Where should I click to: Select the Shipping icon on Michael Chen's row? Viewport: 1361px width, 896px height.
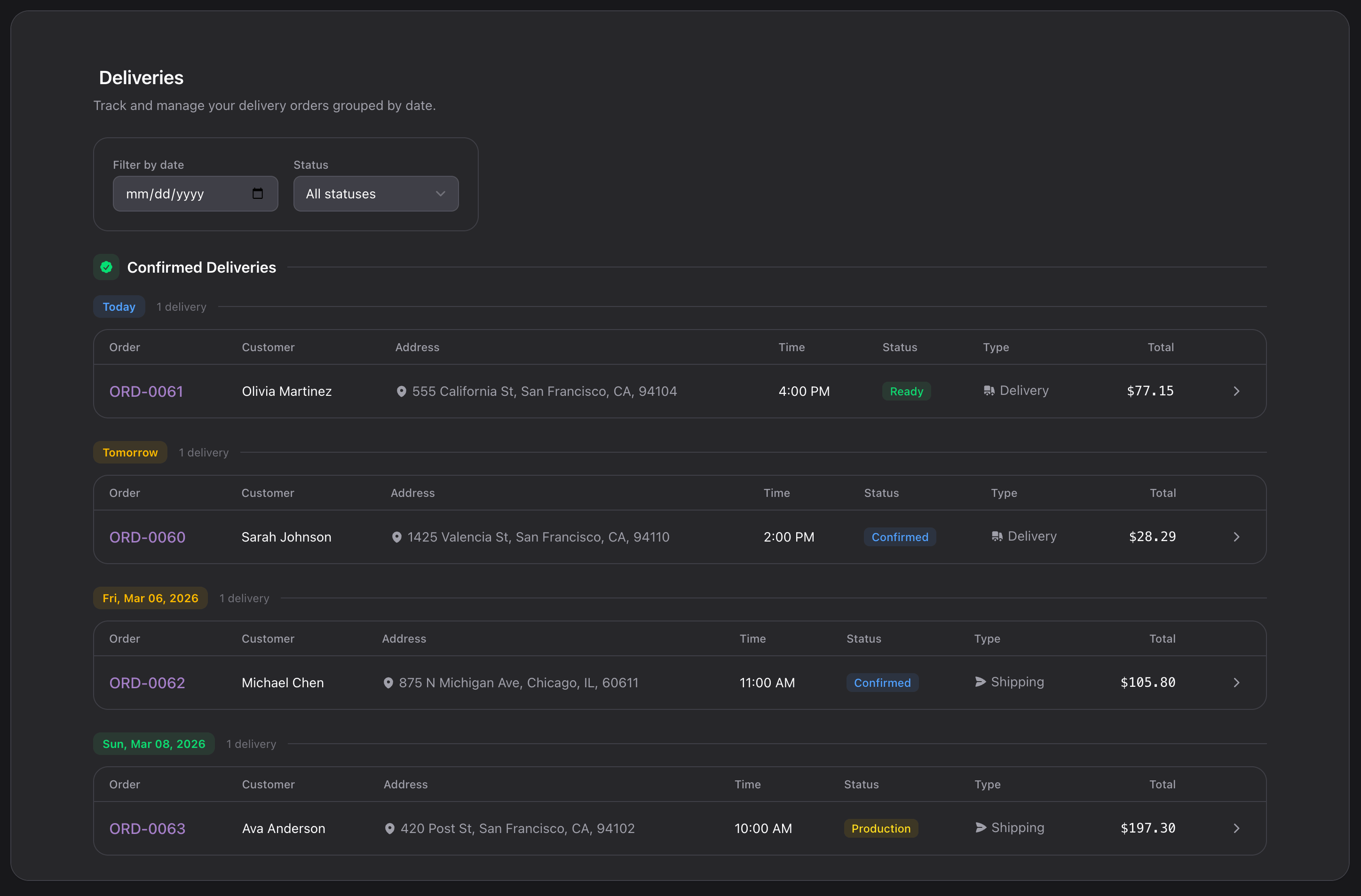click(x=980, y=682)
